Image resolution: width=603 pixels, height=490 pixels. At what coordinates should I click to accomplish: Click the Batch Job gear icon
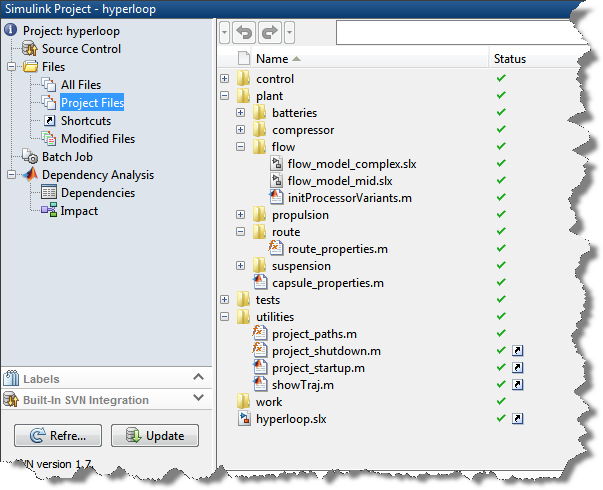[x=29, y=157]
